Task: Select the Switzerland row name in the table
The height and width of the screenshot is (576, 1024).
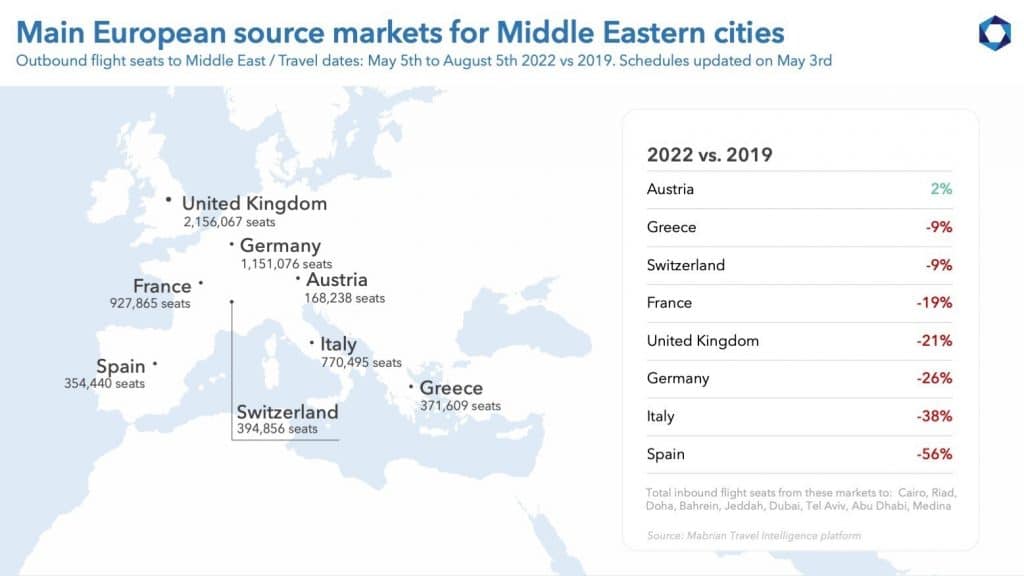Action: [686, 265]
